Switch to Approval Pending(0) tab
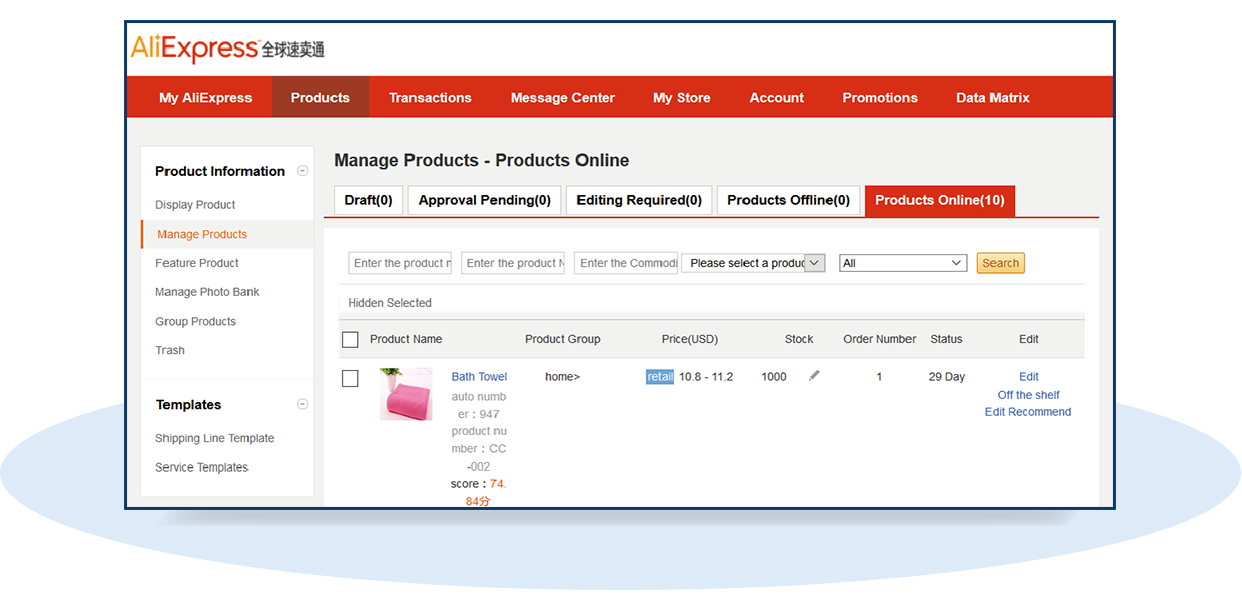1242x600 pixels. tap(485, 200)
